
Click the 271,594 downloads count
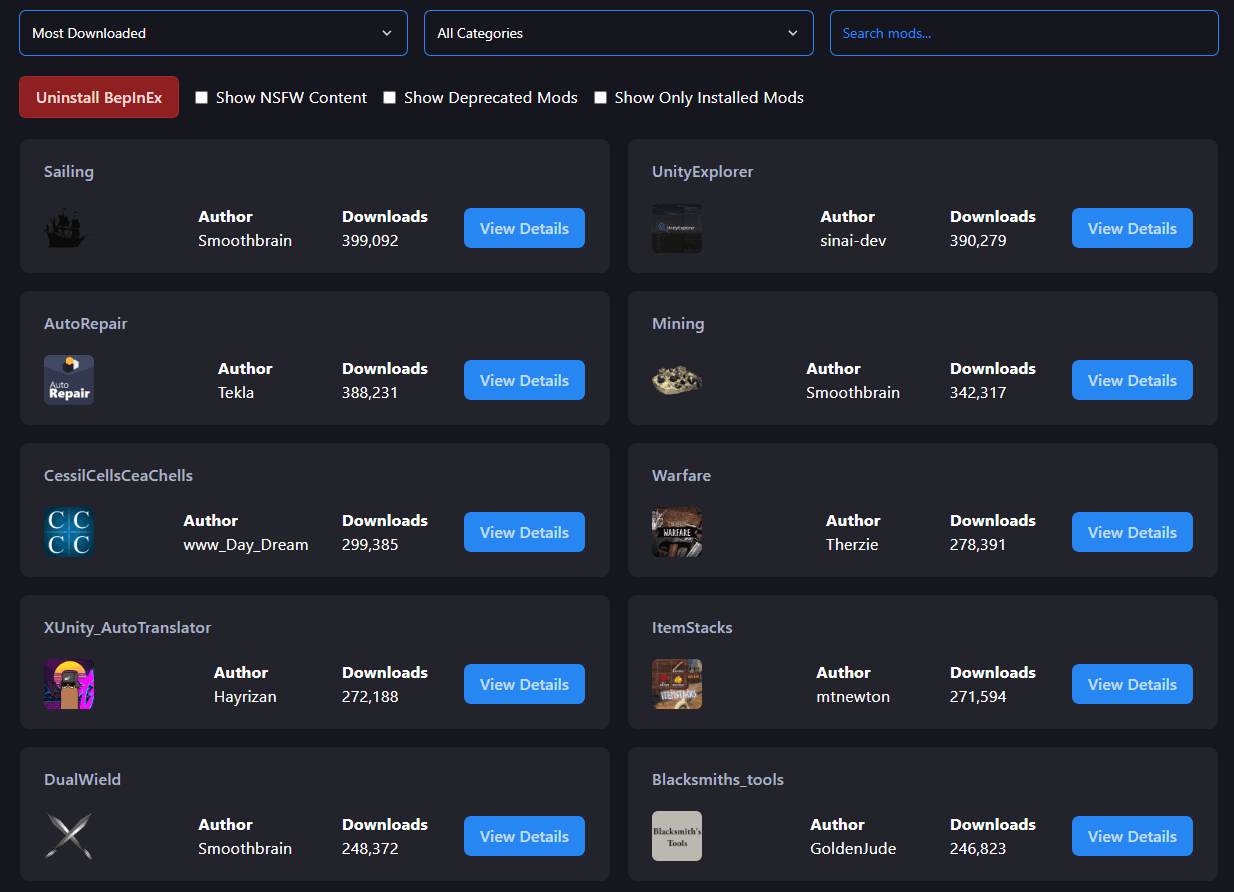pos(978,697)
